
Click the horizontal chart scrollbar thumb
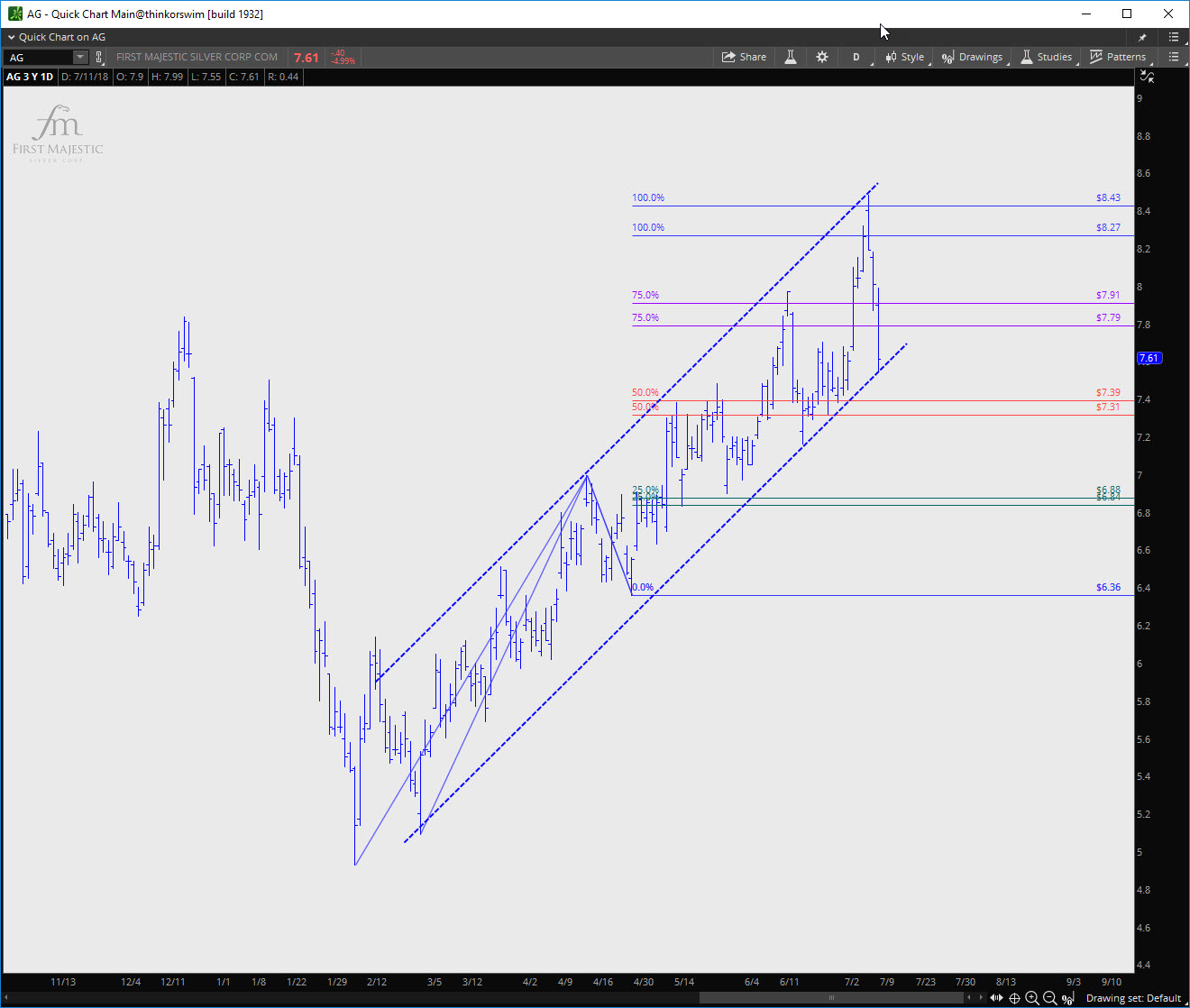[831, 998]
